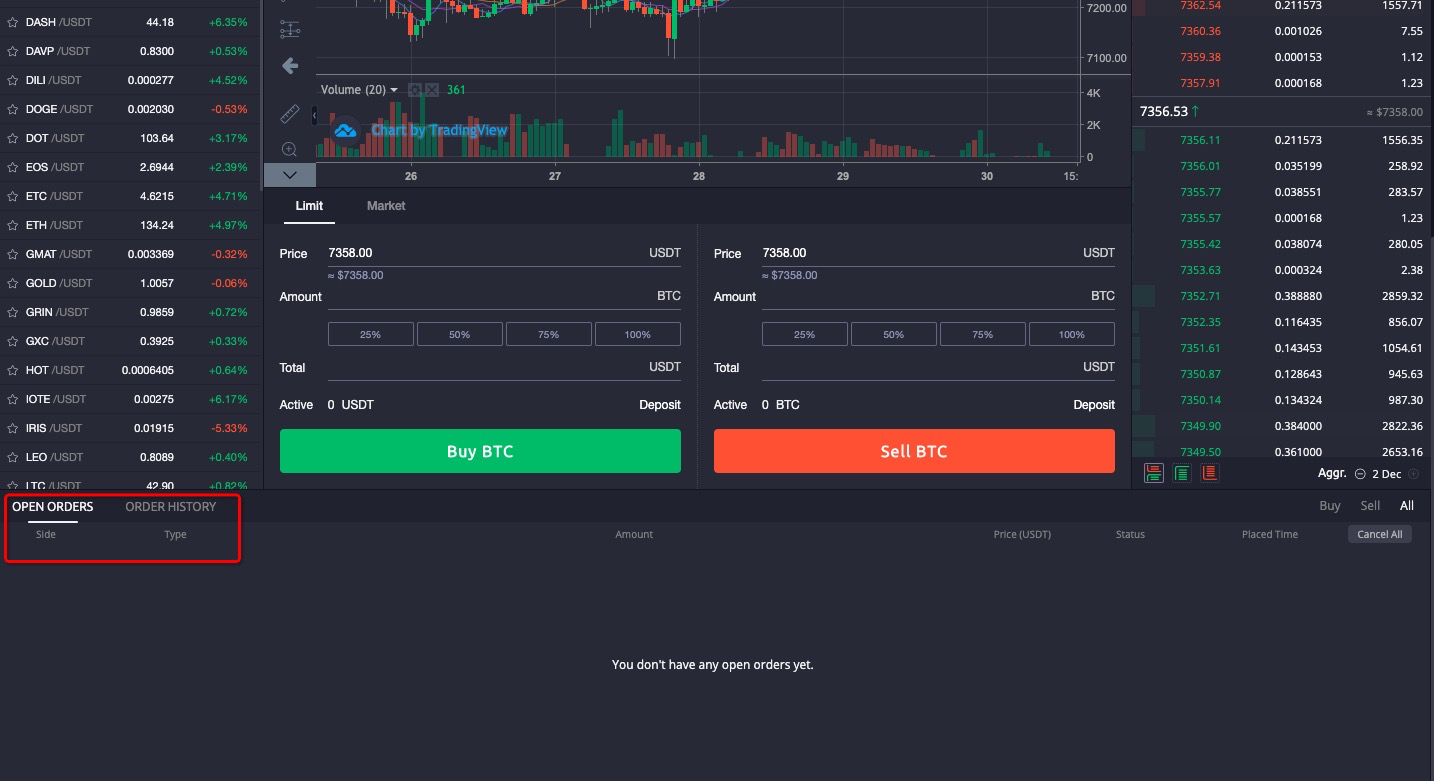Click the zoom-in magnifier chart tool
Image resolution: width=1434 pixels, height=781 pixels.
pyautogui.click(x=289, y=150)
